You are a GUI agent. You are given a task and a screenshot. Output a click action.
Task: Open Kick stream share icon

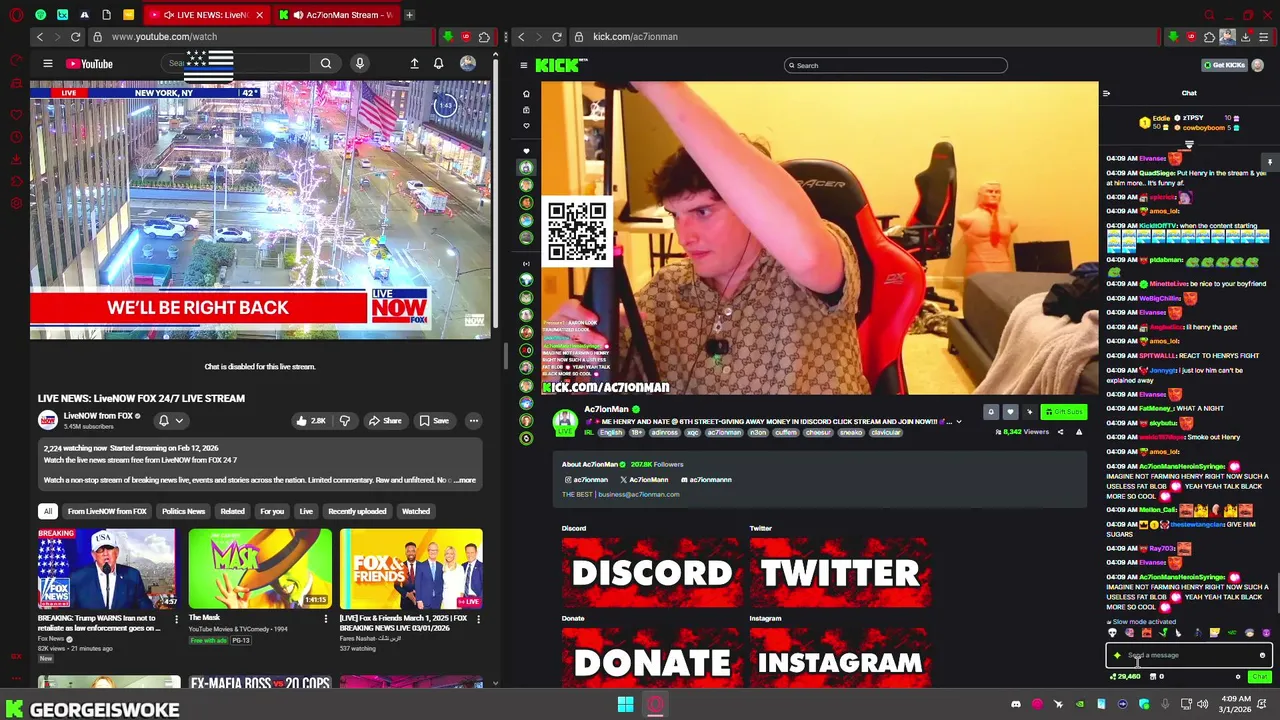1060,432
